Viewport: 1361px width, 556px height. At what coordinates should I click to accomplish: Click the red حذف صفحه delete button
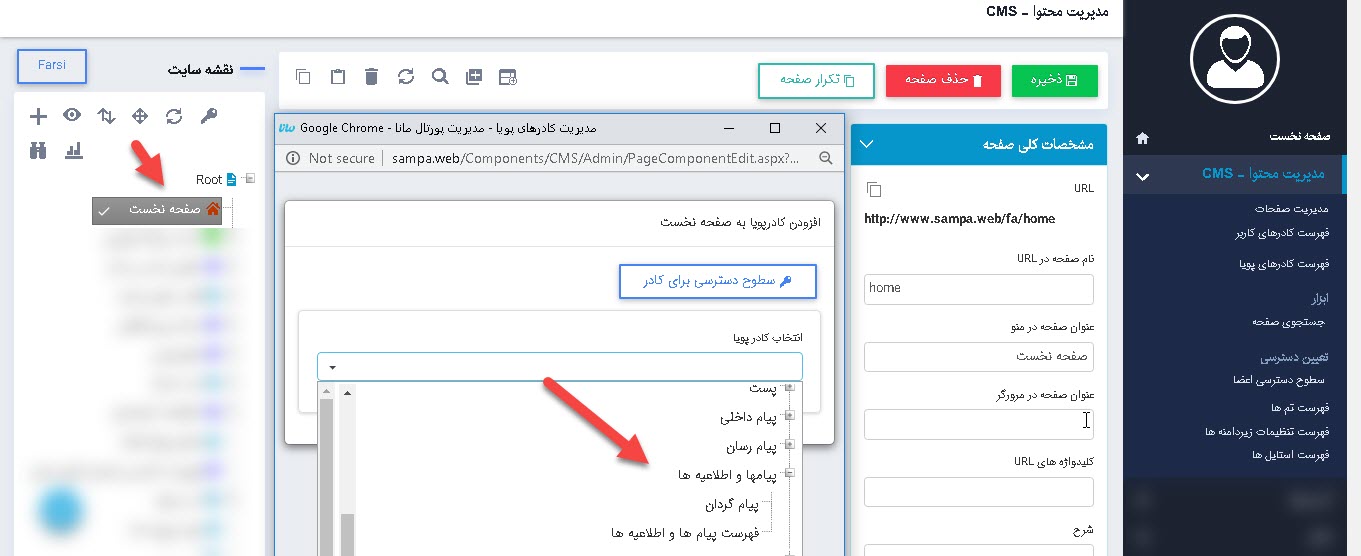943,80
